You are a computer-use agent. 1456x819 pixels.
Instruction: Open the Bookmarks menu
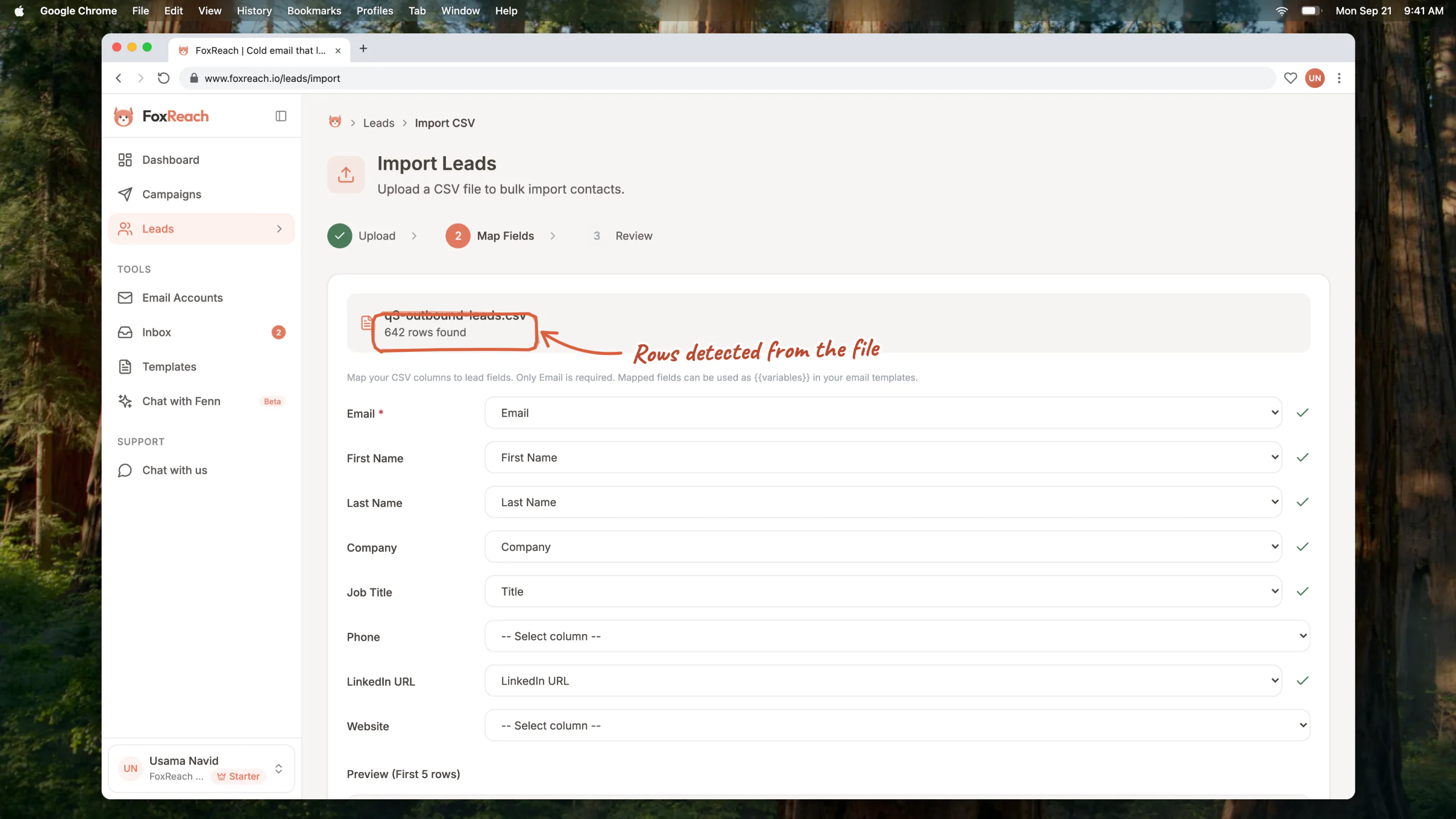314,11
